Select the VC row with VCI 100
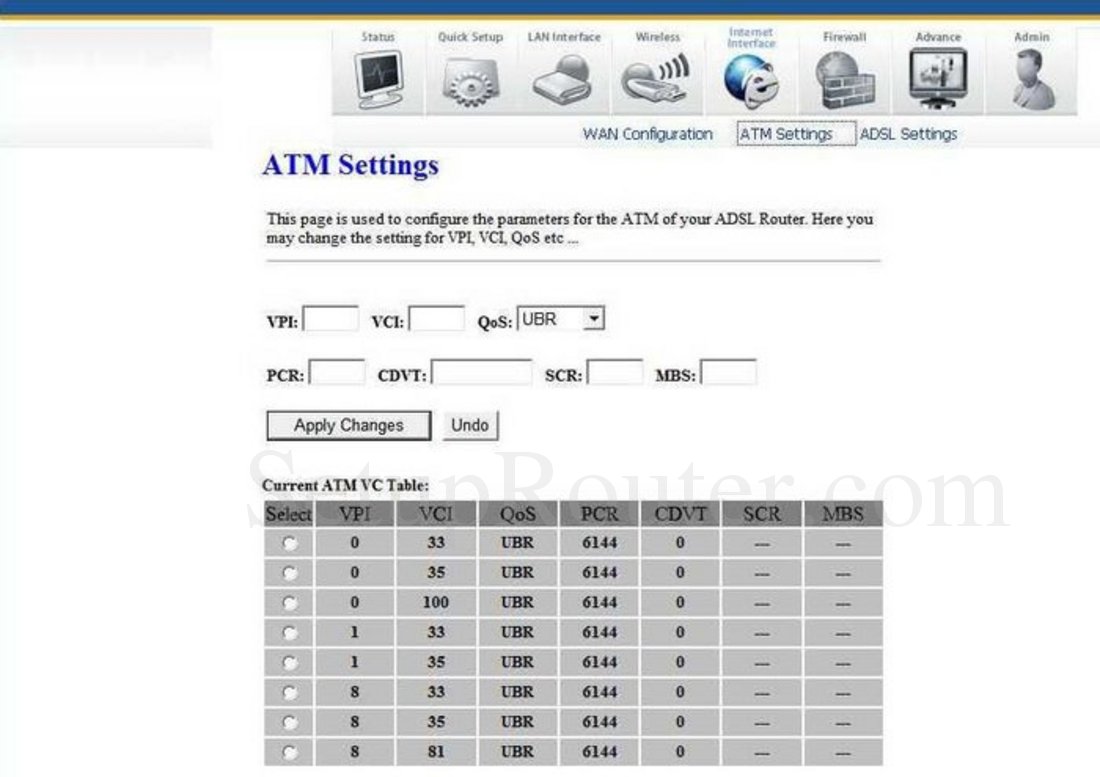Viewport: 1100px width, 777px height. click(289, 602)
